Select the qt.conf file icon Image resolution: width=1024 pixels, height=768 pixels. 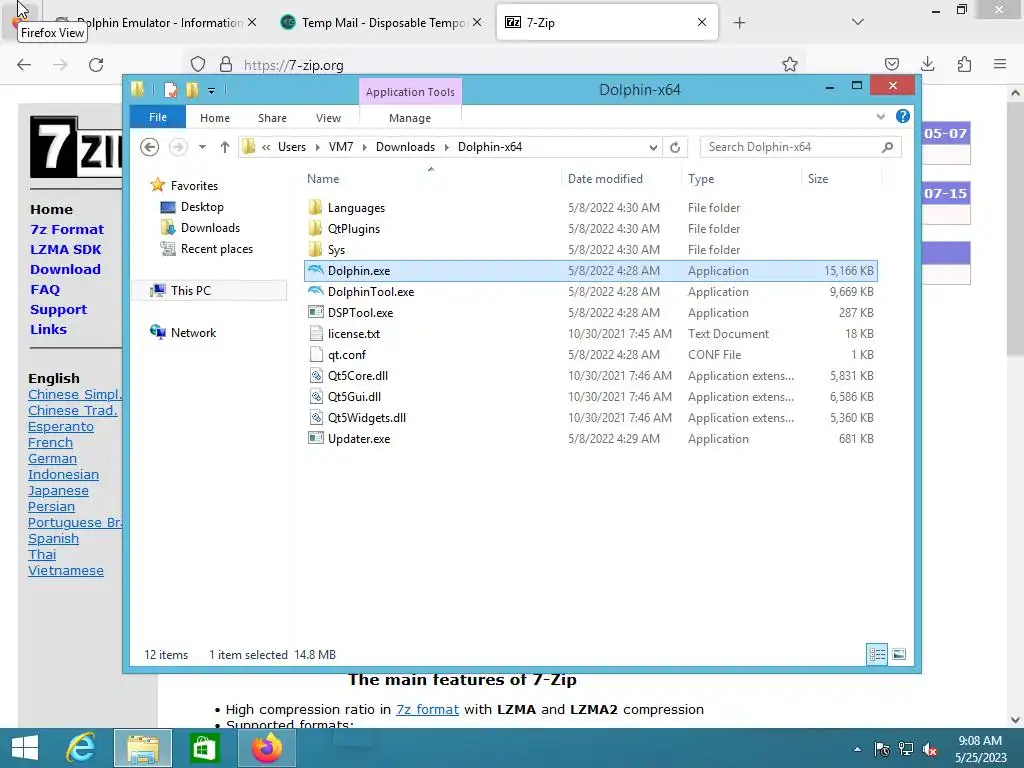pos(316,355)
